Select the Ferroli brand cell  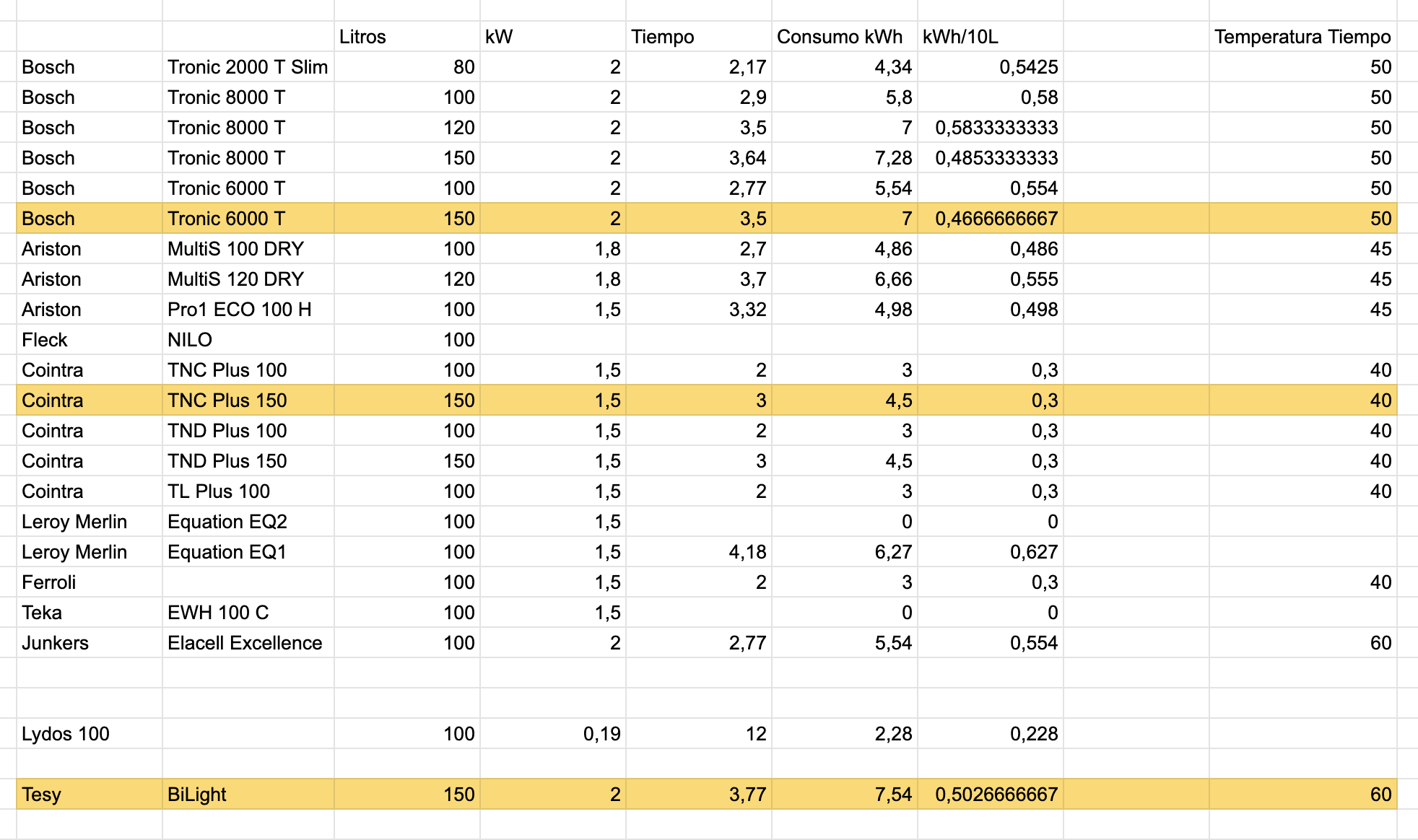coord(90,582)
